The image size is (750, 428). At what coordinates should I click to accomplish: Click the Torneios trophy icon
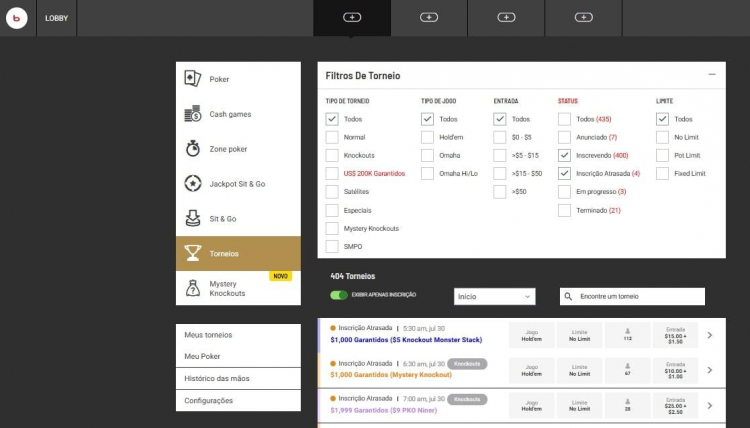[193, 253]
